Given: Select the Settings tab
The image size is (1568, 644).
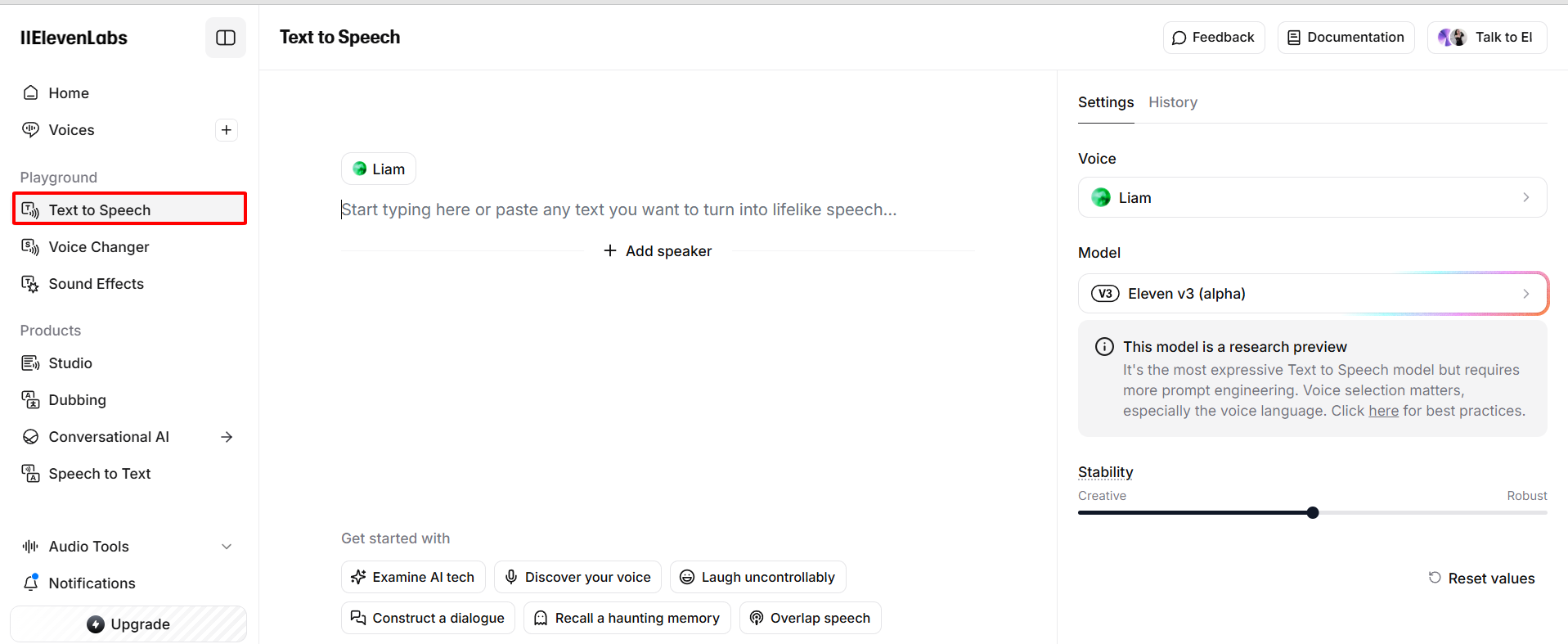Looking at the screenshot, I should 1105,102.
